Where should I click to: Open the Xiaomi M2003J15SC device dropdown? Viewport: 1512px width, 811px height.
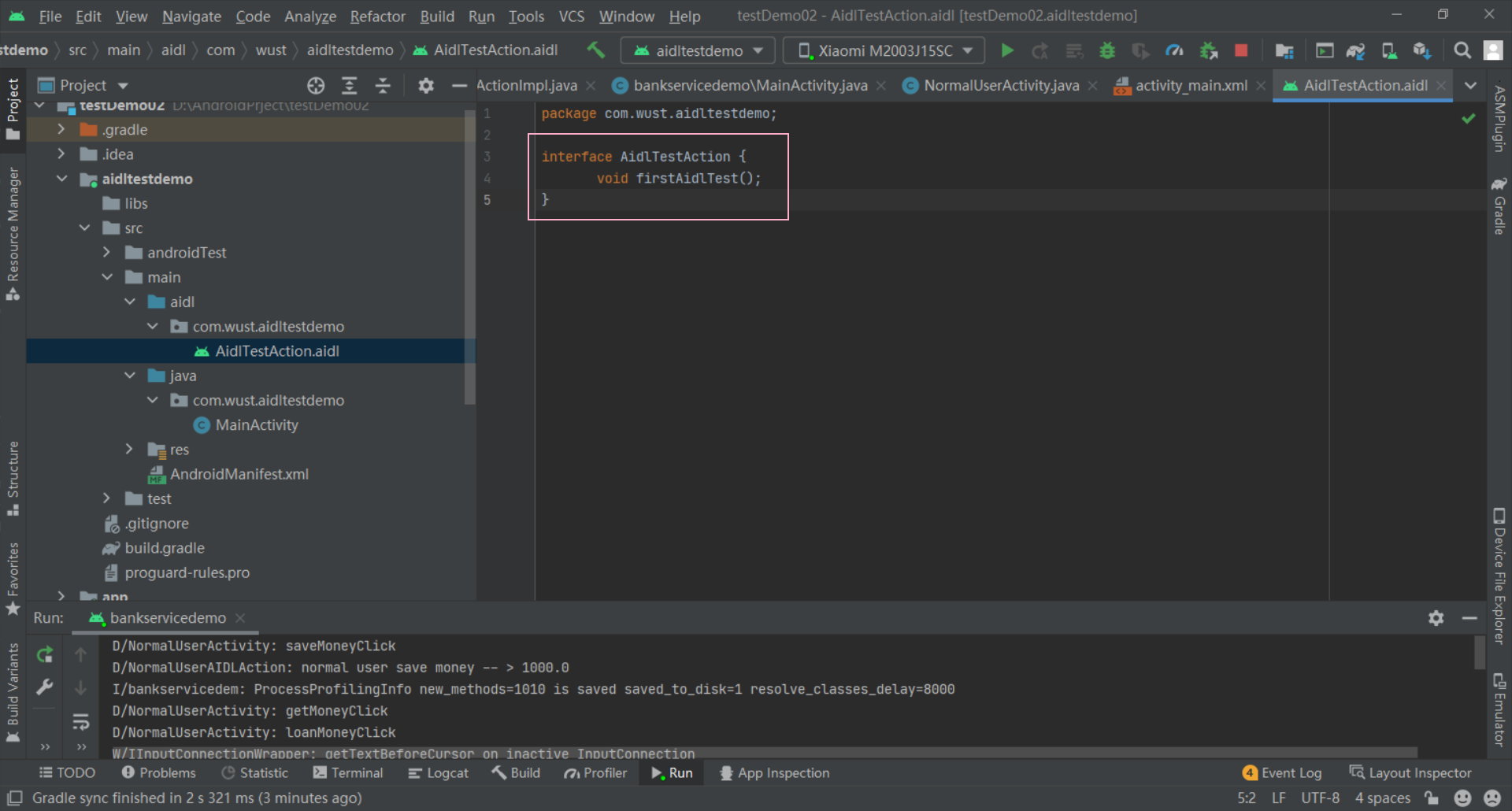[x=882, y=50]
